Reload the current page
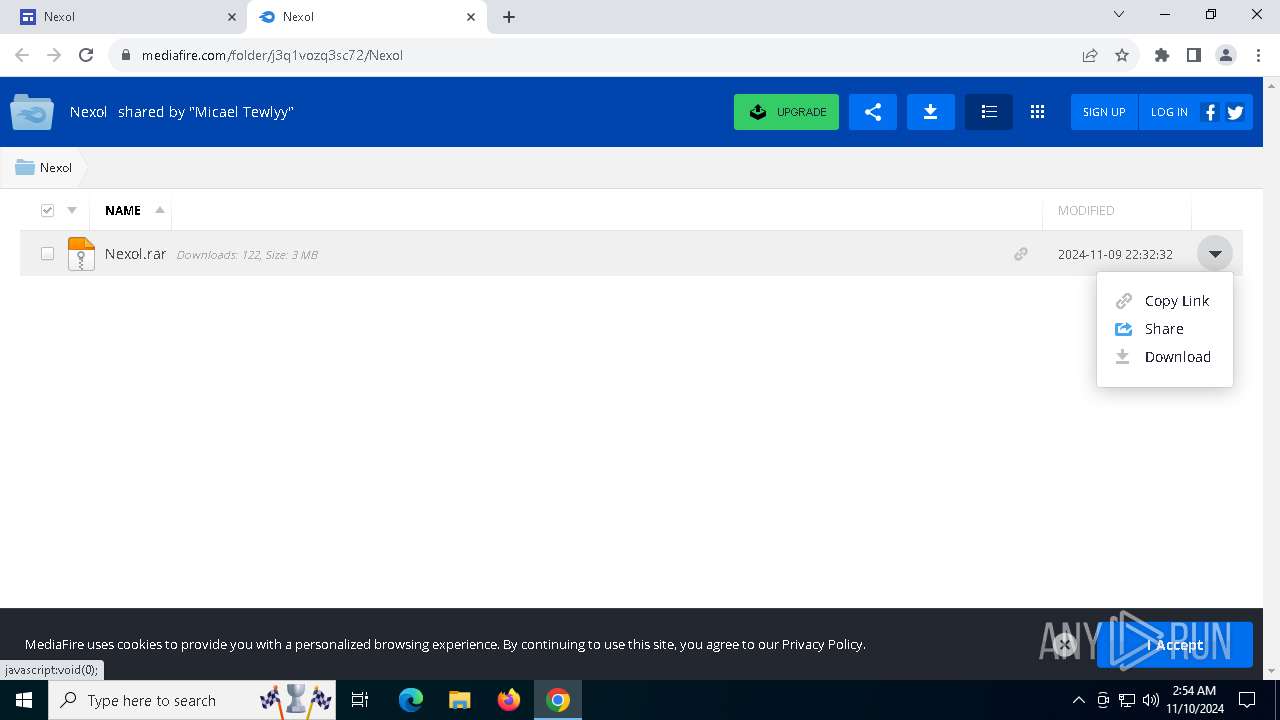The height and width of the screenshot is (720, 1280). [86, 55]
